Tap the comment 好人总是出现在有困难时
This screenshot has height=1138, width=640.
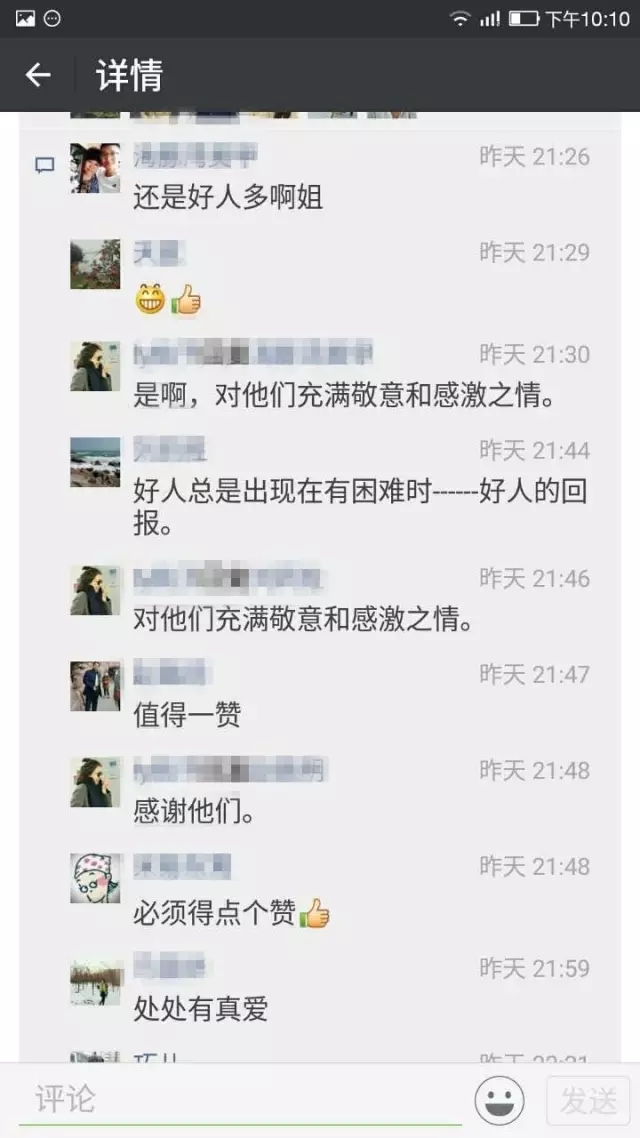[360, 507]
